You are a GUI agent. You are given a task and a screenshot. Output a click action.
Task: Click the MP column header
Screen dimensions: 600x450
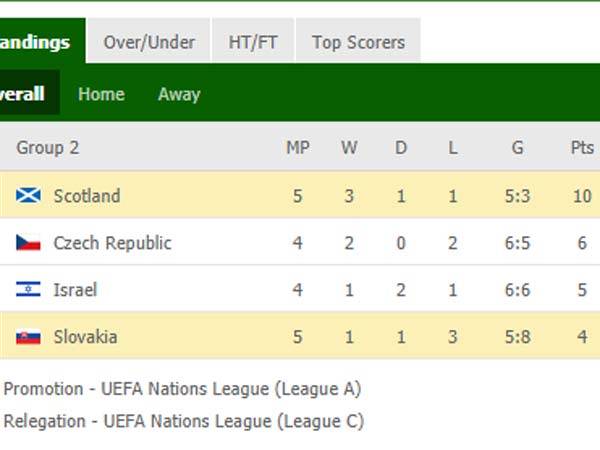point(297,148)
